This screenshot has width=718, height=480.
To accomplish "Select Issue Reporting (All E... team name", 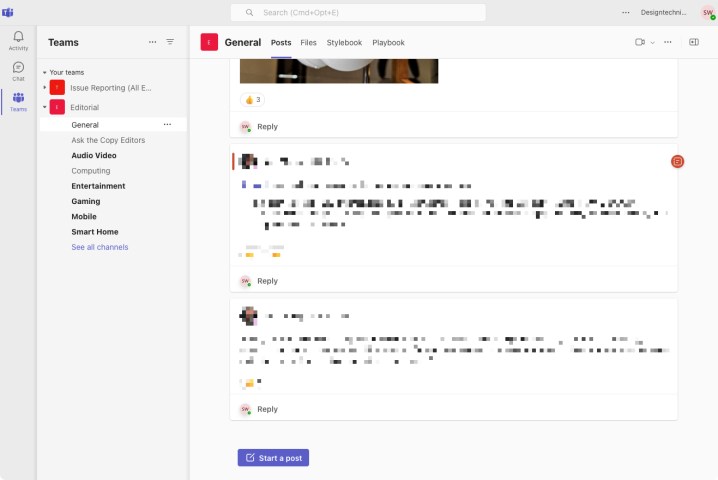I will click(x=111, y=87).
